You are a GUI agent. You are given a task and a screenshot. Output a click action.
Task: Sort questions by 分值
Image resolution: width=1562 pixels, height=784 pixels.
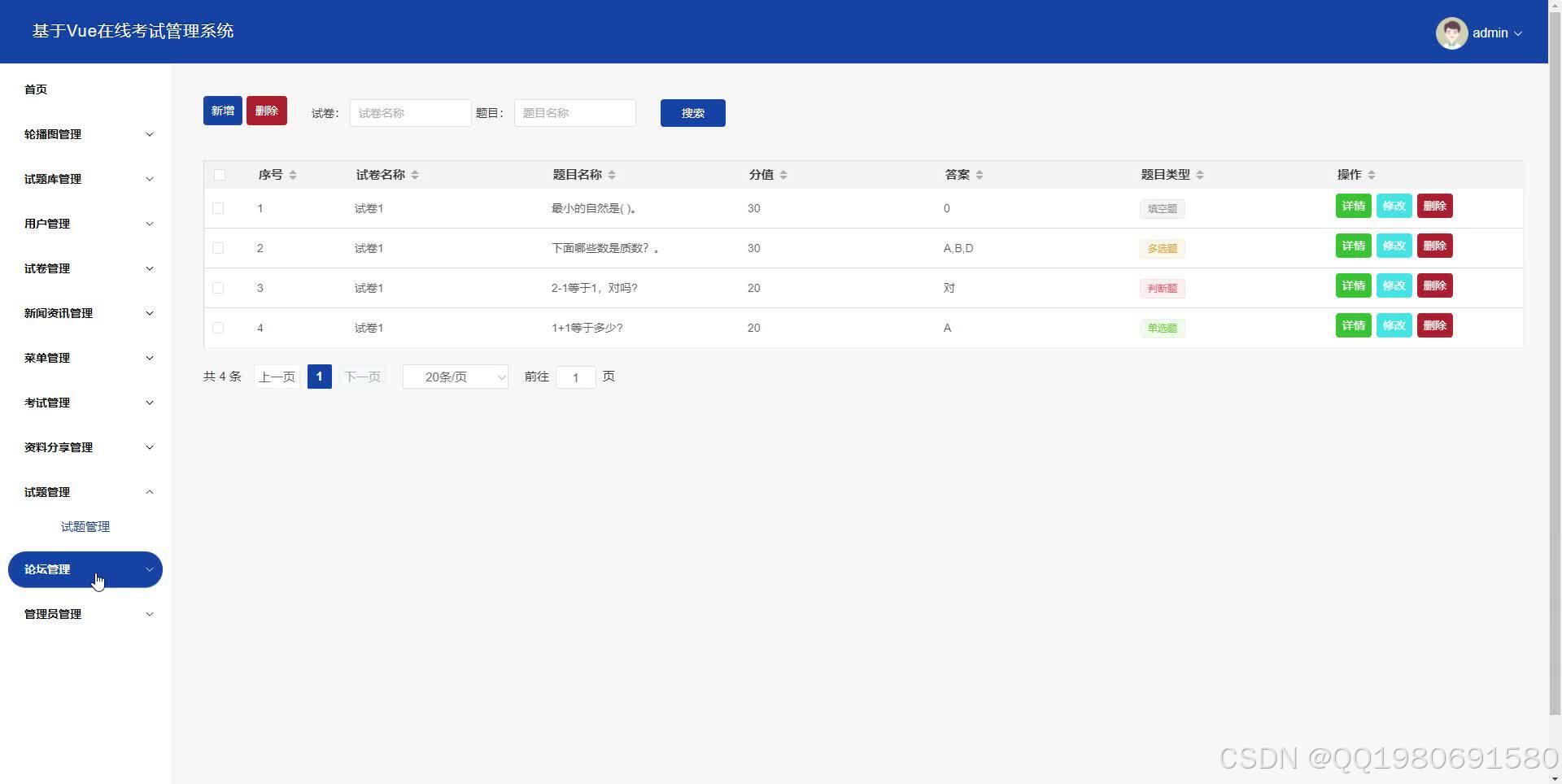(x=783, y=174)
